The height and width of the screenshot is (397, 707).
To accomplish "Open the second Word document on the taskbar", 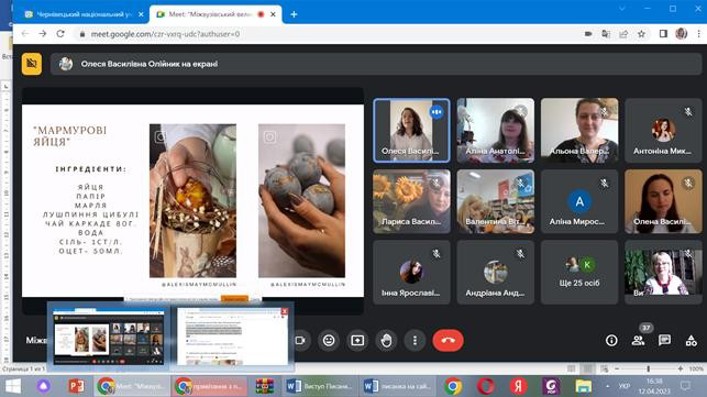I will [398, 387].
